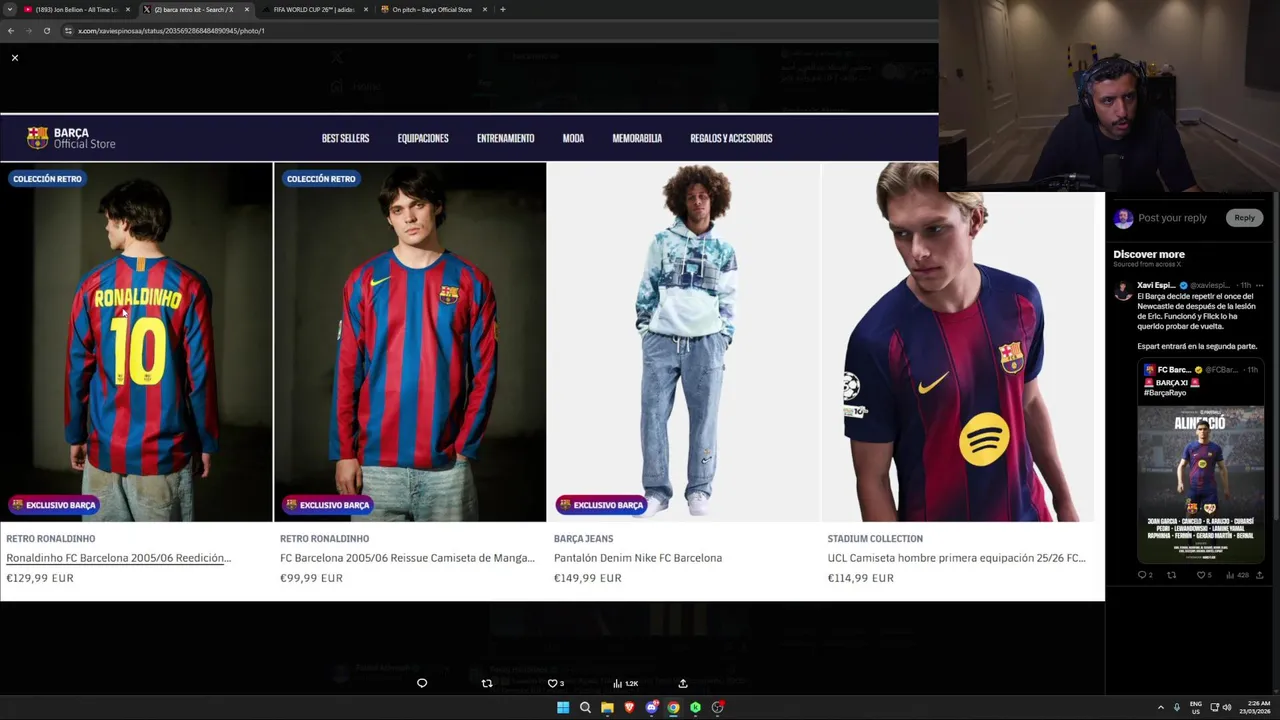Open Brave browser from the taskbar

coord(629,708)
